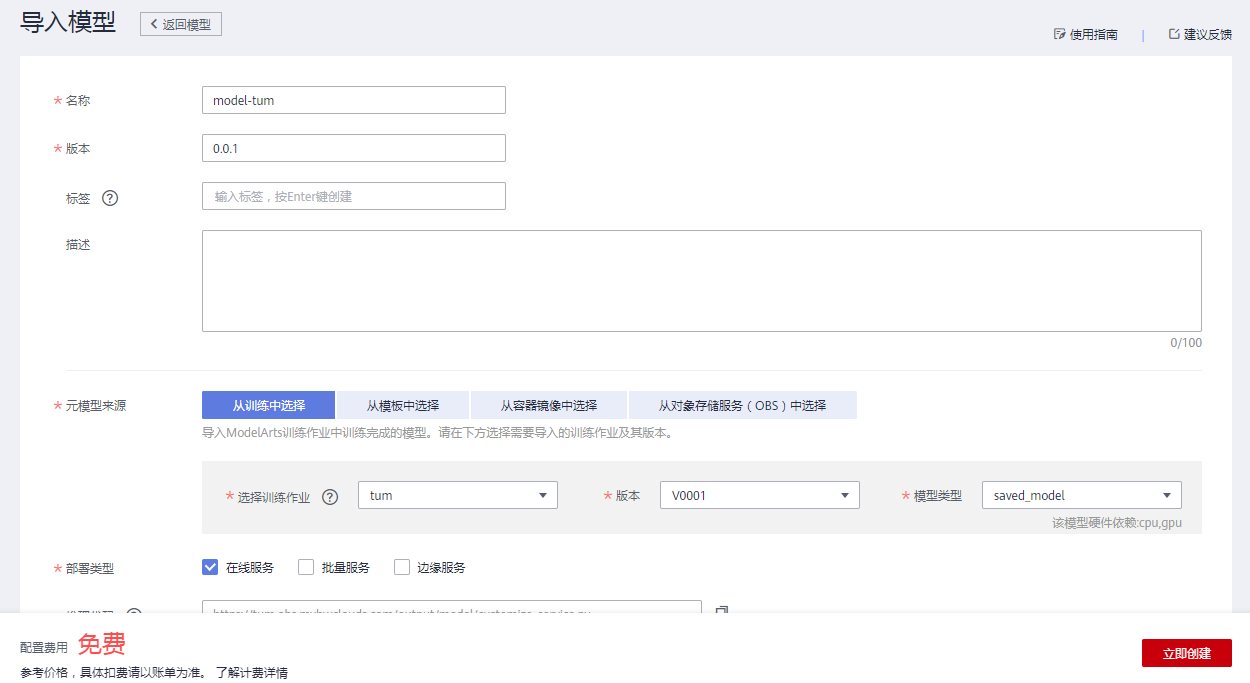1250x683 pixels.
Task: Click the partially hidden URL input field
Action: (452, 607)
